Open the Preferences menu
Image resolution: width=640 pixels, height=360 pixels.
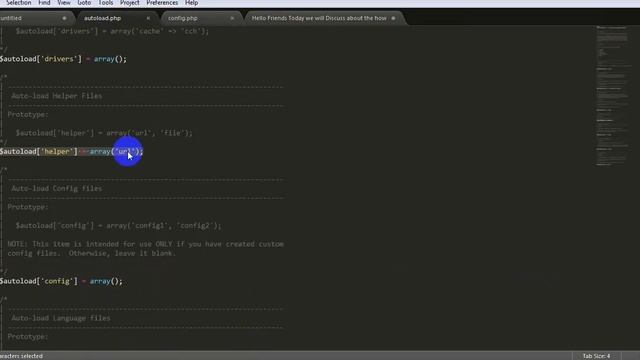[x=162, y=3]
